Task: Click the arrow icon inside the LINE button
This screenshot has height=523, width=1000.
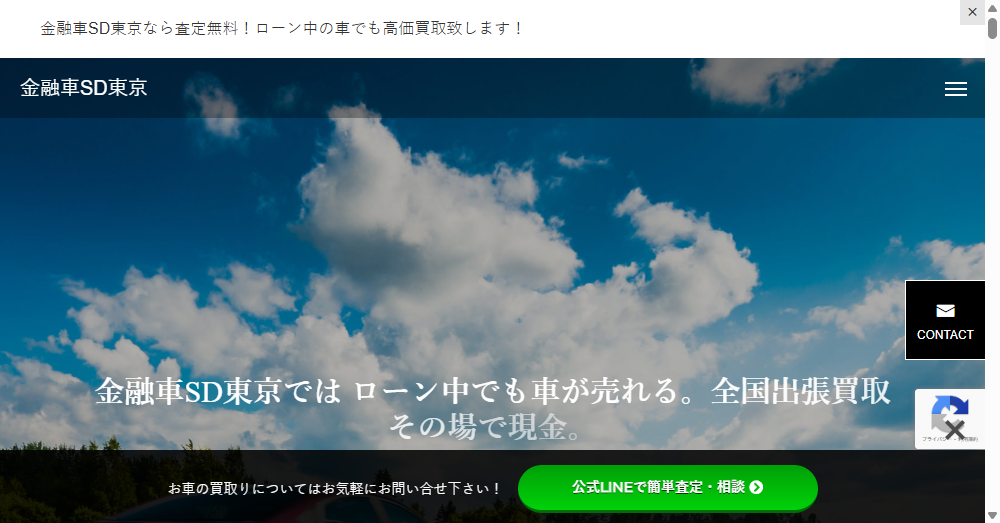Action: click(756, 487)
